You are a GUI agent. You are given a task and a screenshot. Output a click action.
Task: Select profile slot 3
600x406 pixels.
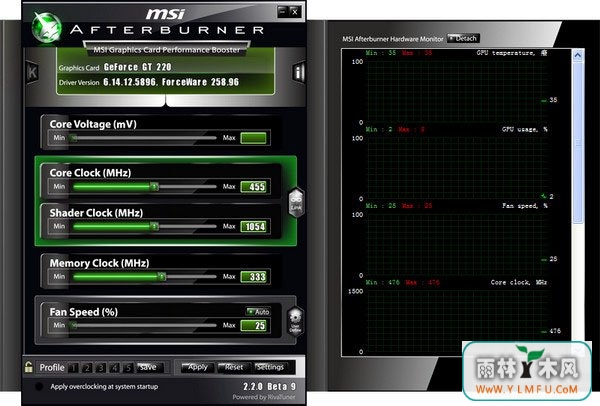101,368
